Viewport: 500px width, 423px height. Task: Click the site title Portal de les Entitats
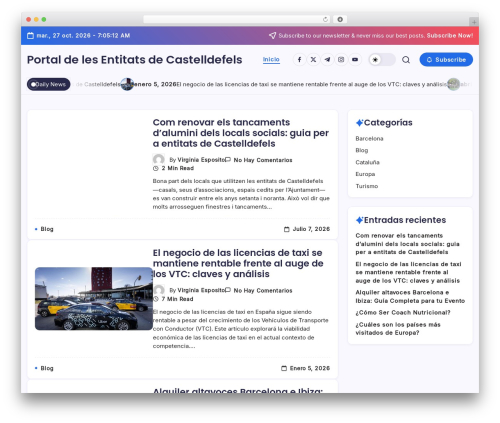(134, 60)
